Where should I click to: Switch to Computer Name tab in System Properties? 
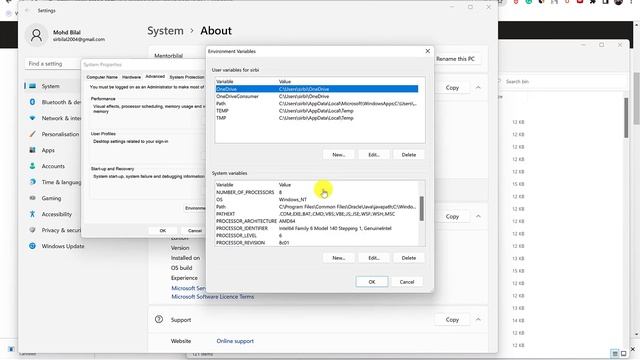[102, 77]
